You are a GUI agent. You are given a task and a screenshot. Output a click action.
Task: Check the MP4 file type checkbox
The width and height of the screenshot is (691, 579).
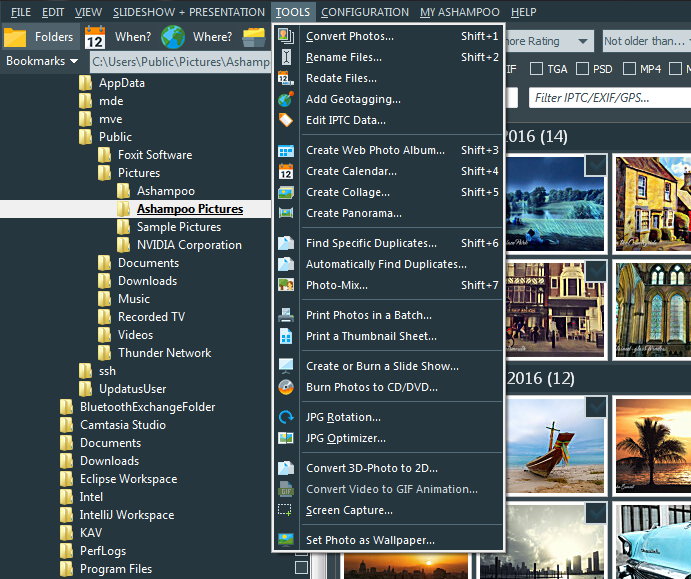click(630, 69)
